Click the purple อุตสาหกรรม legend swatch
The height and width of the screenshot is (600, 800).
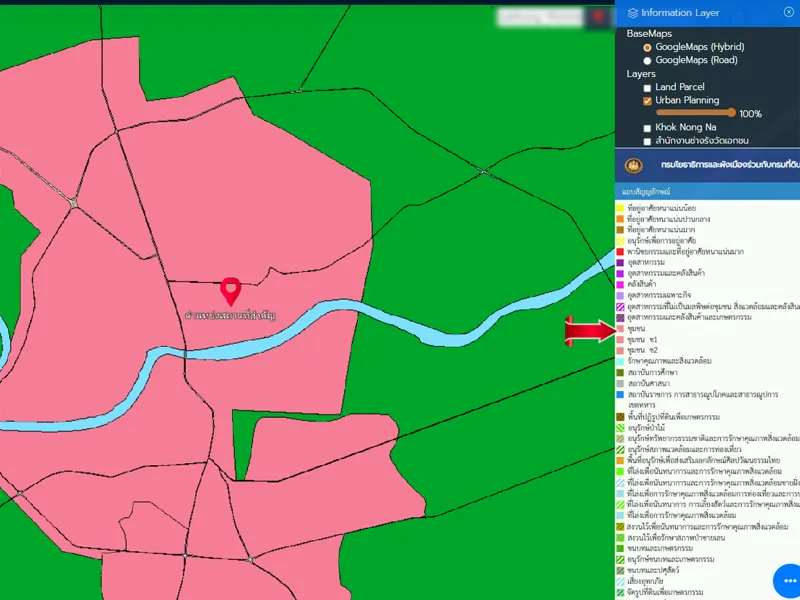(620, 262)
